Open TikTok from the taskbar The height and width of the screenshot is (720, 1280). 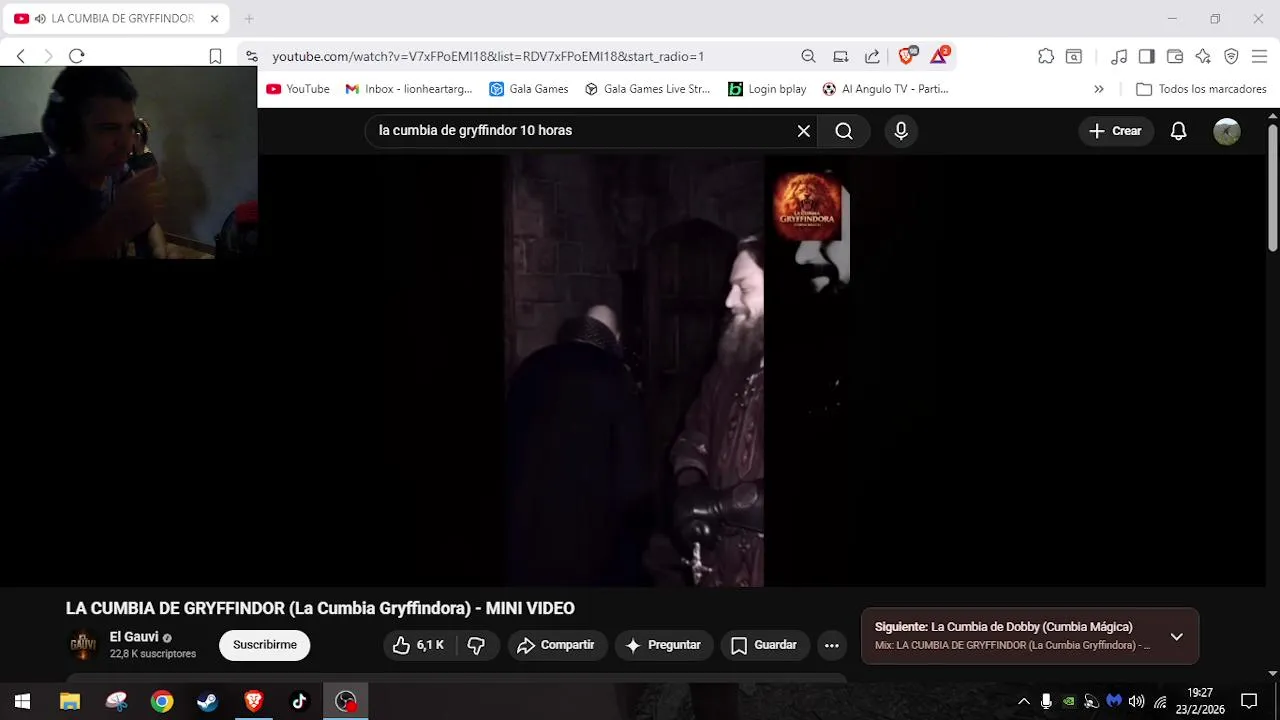pyautogui.click(x=300, y=701)
